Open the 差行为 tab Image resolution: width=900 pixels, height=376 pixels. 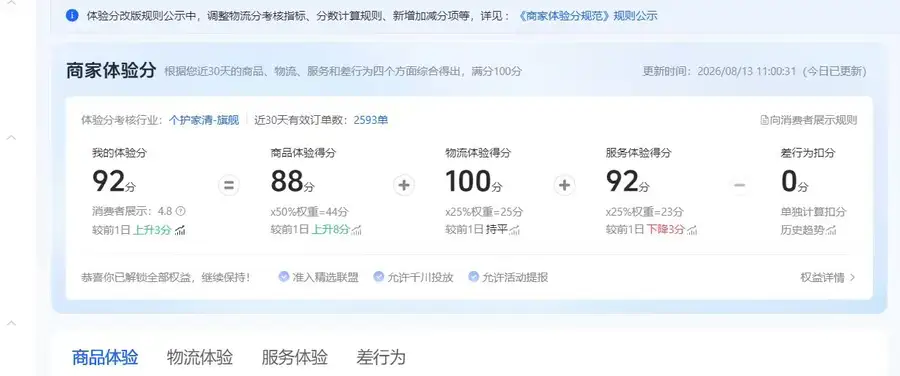point(381,357)
